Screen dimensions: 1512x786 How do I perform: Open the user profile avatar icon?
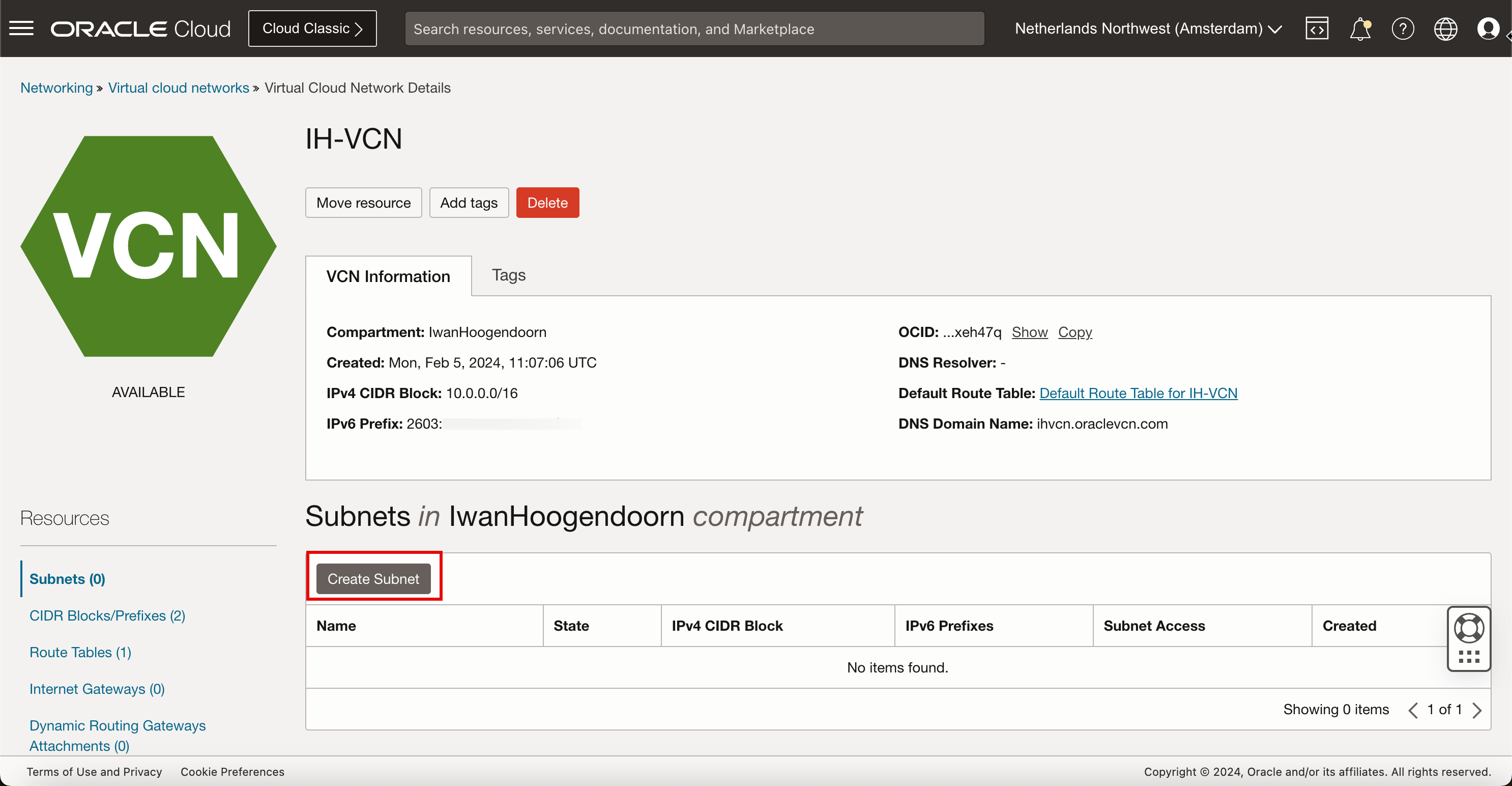(x=1488, y=28)
